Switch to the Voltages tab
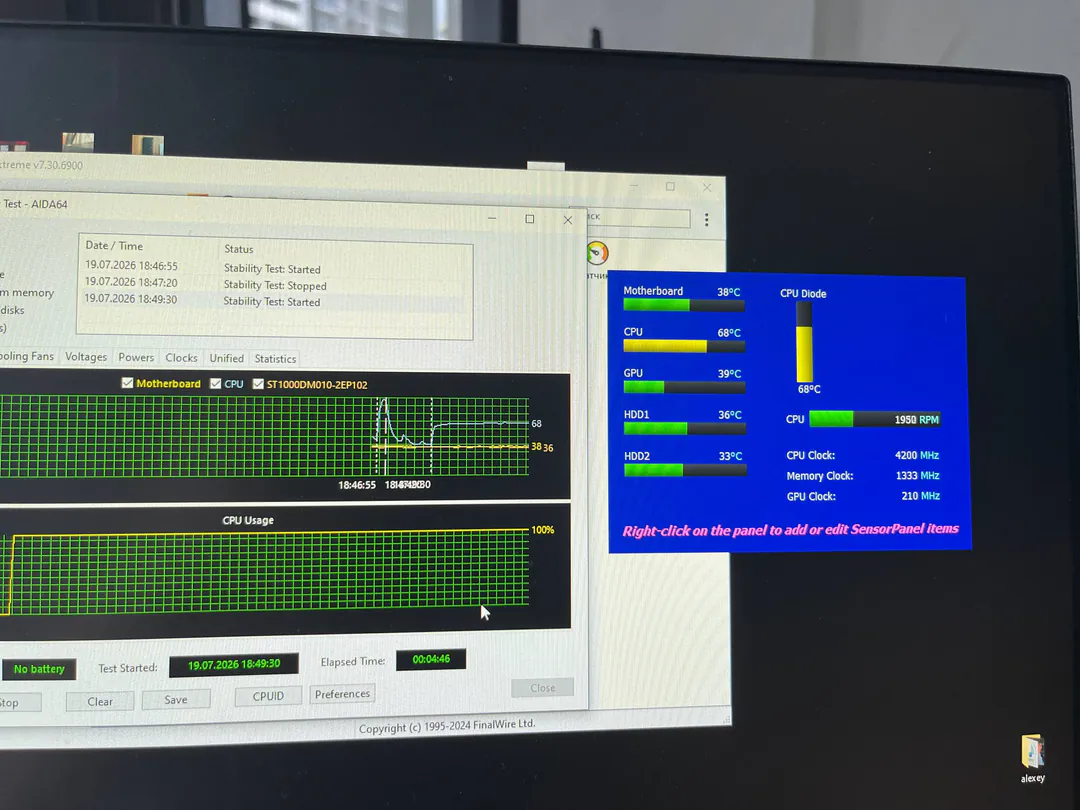Screen dimensions: 1080x810 pyautogui.click(x=86, y=357)
